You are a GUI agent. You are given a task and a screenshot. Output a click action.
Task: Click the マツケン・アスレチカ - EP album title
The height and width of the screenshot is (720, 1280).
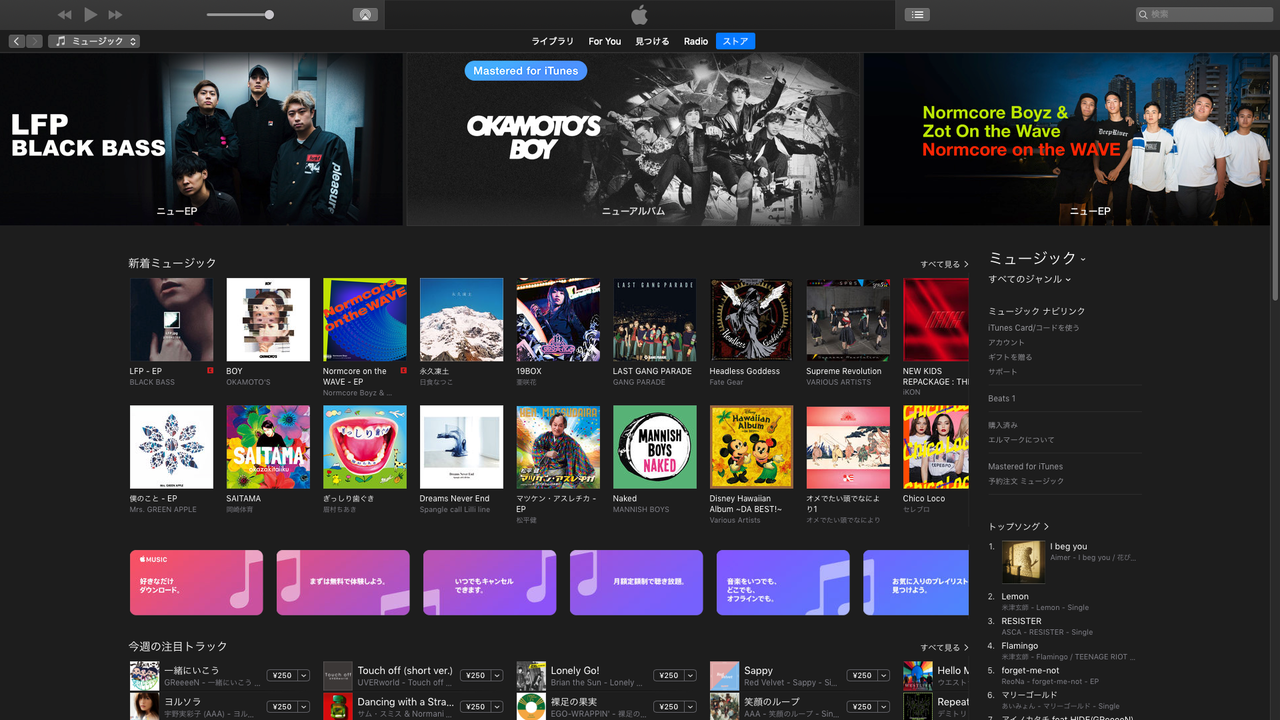tap(556, 503)
